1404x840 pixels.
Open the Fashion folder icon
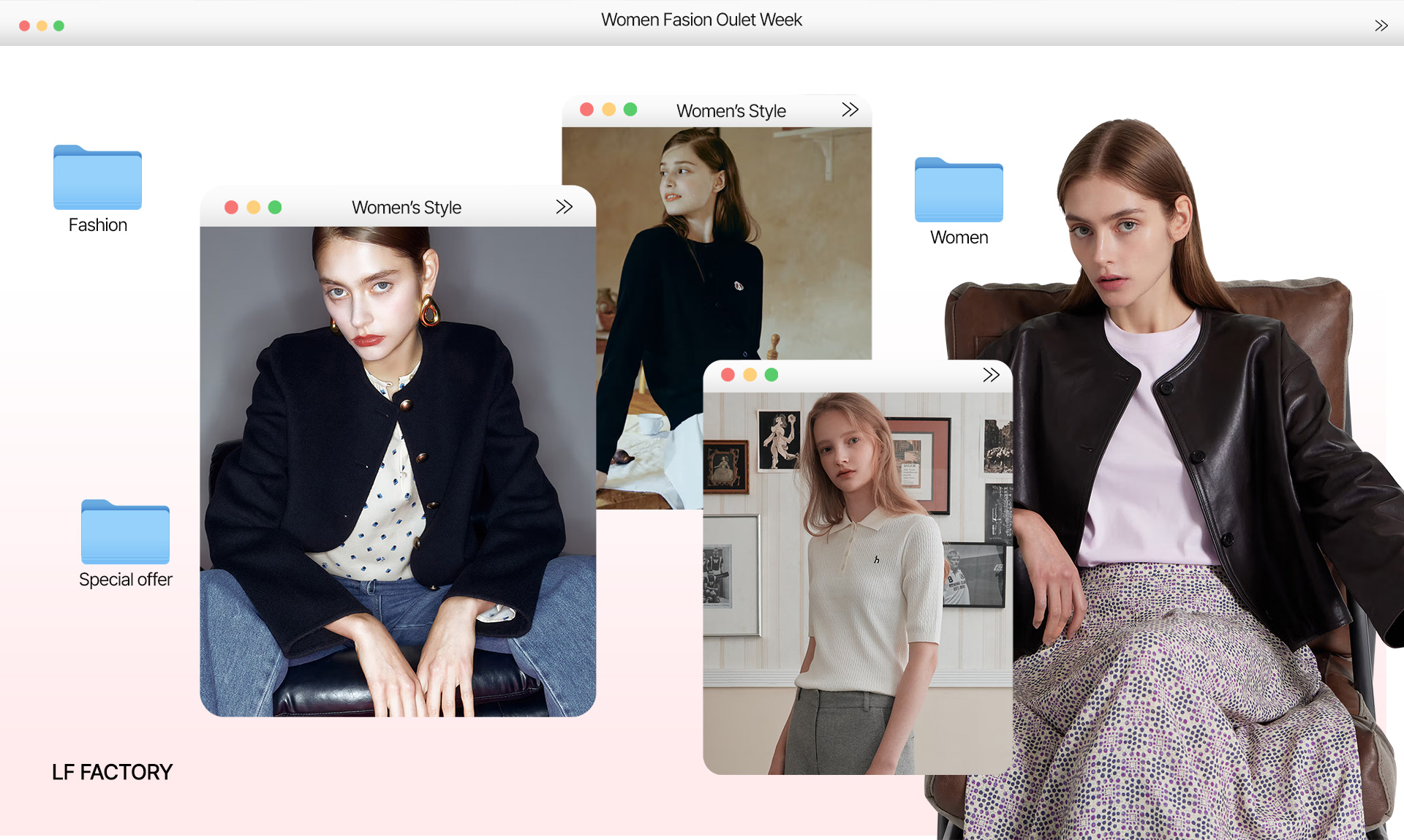(x=97, y=178)
